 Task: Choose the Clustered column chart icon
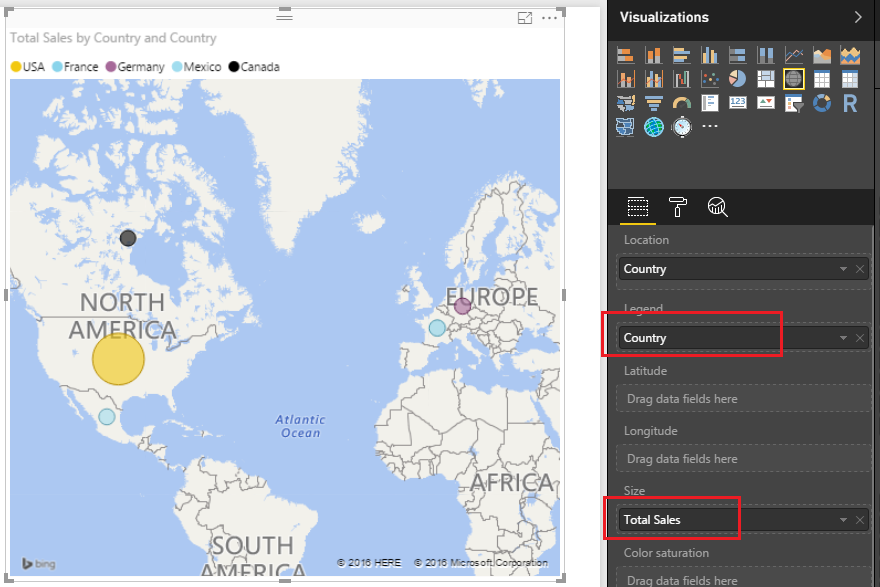[709, 56]
